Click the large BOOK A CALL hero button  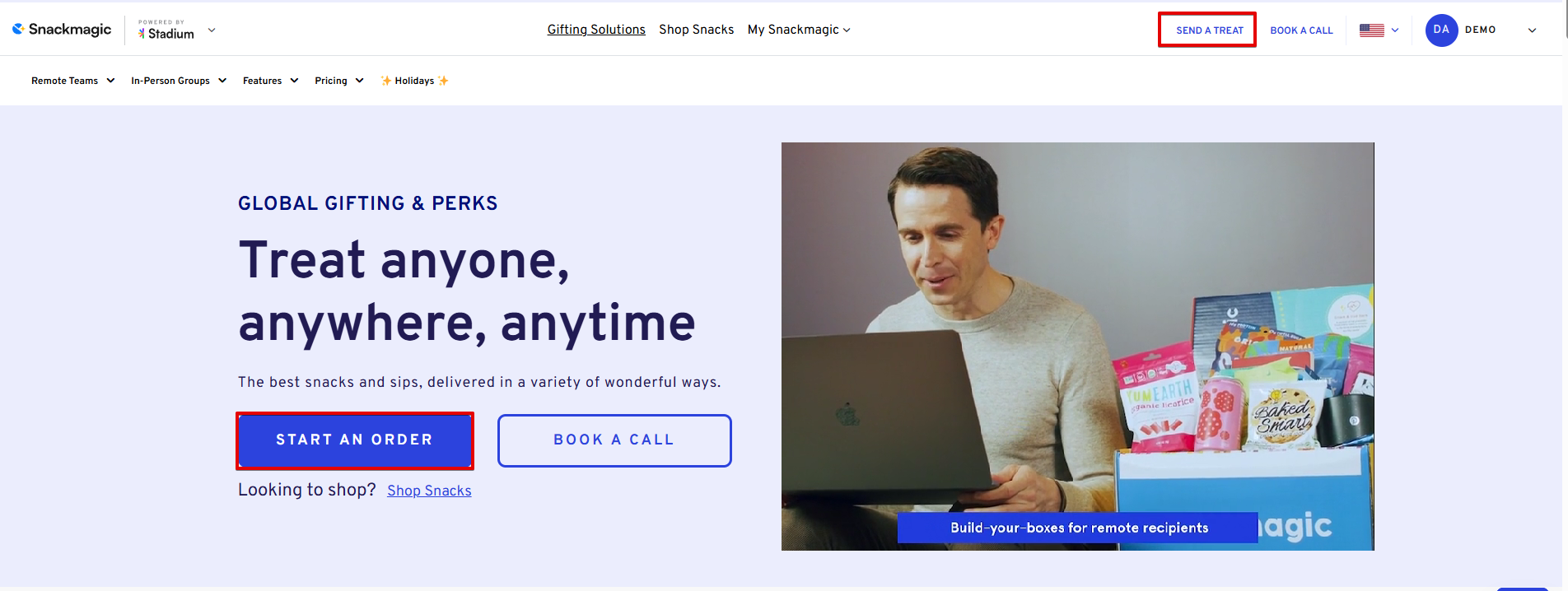614,440
